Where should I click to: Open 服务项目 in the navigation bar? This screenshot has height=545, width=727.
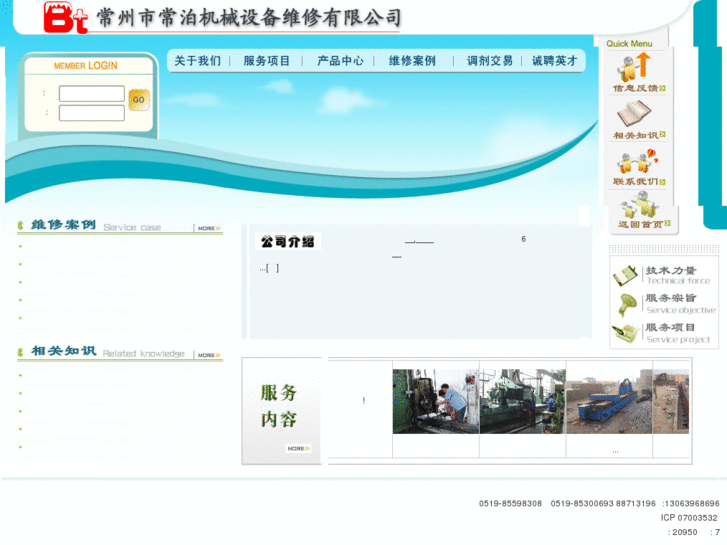coord(267,61)
